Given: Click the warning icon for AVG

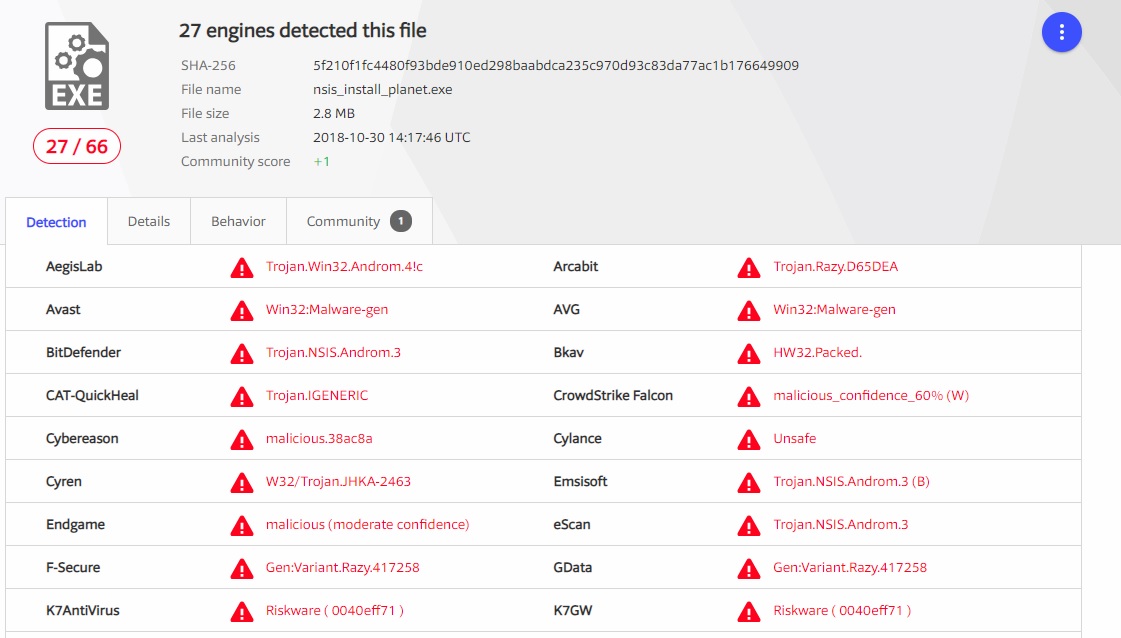Looking at the screenshot, I should [x=749, y=310].
